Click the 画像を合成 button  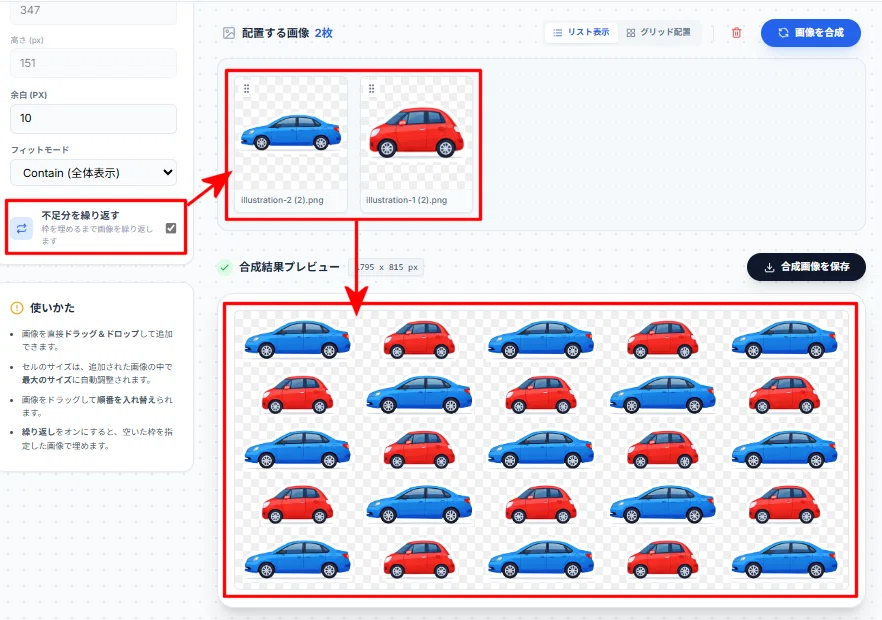[x=811, y=33]
